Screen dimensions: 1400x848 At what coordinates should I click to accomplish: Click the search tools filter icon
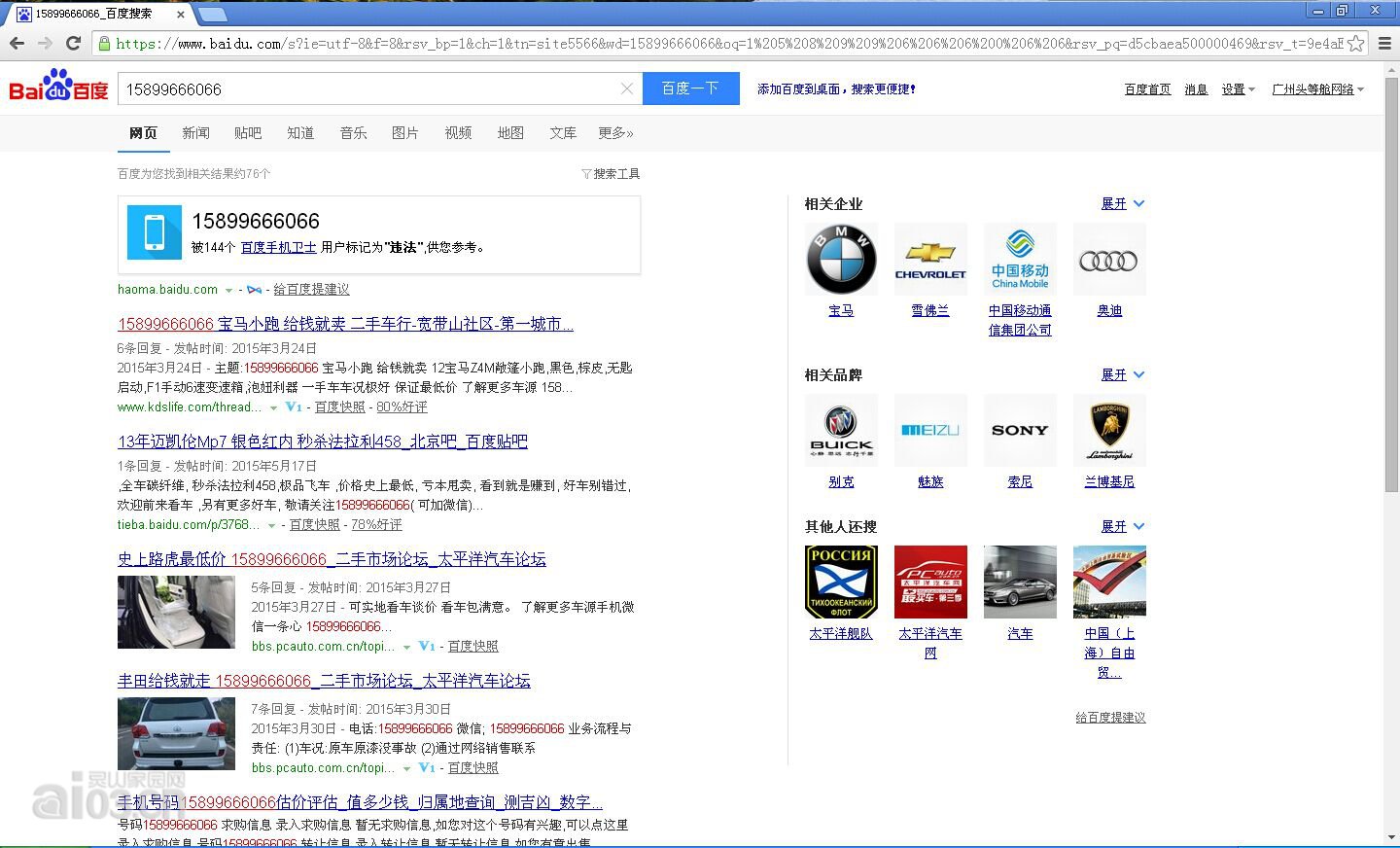pos(586,174)
